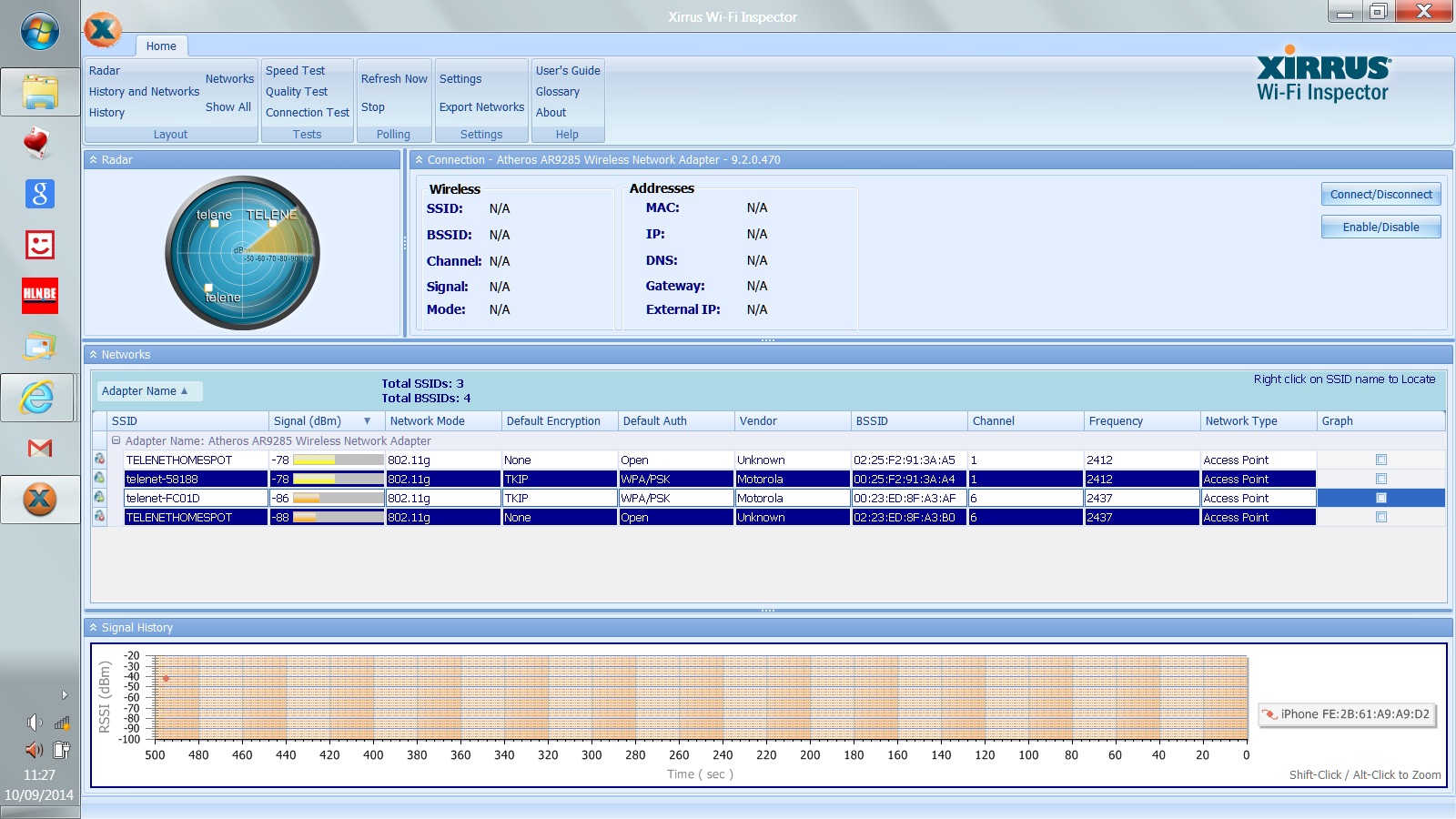1456x819 pixels.
Task: Open the Windows Start menu orb
Action: (x=40, y=33)
